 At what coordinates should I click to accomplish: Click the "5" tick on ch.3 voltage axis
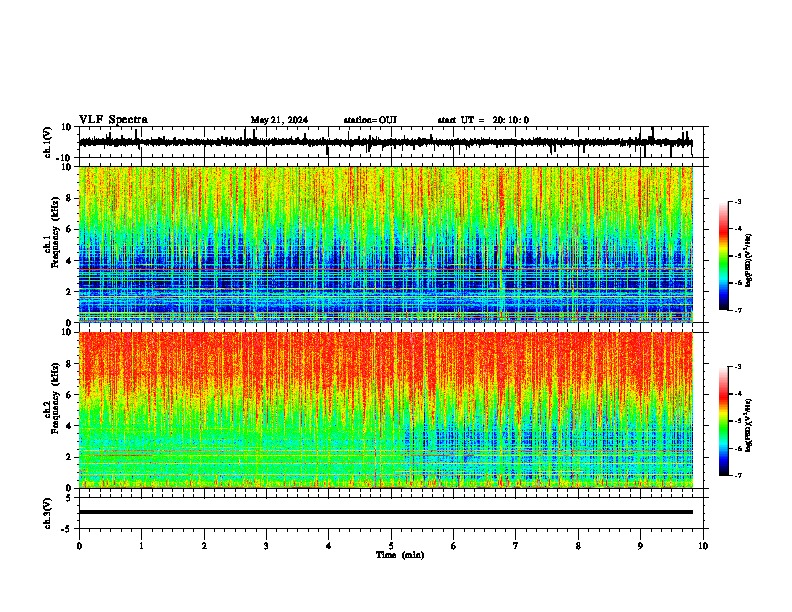(70, 498)
